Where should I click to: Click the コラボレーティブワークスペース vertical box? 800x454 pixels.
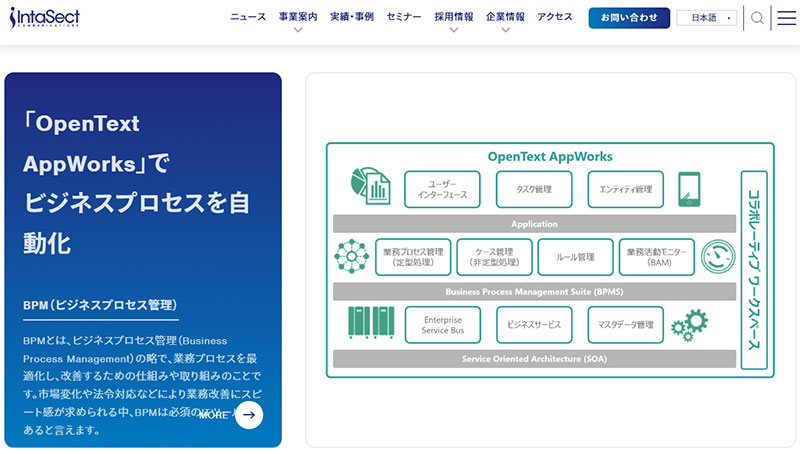click(754, 270)
